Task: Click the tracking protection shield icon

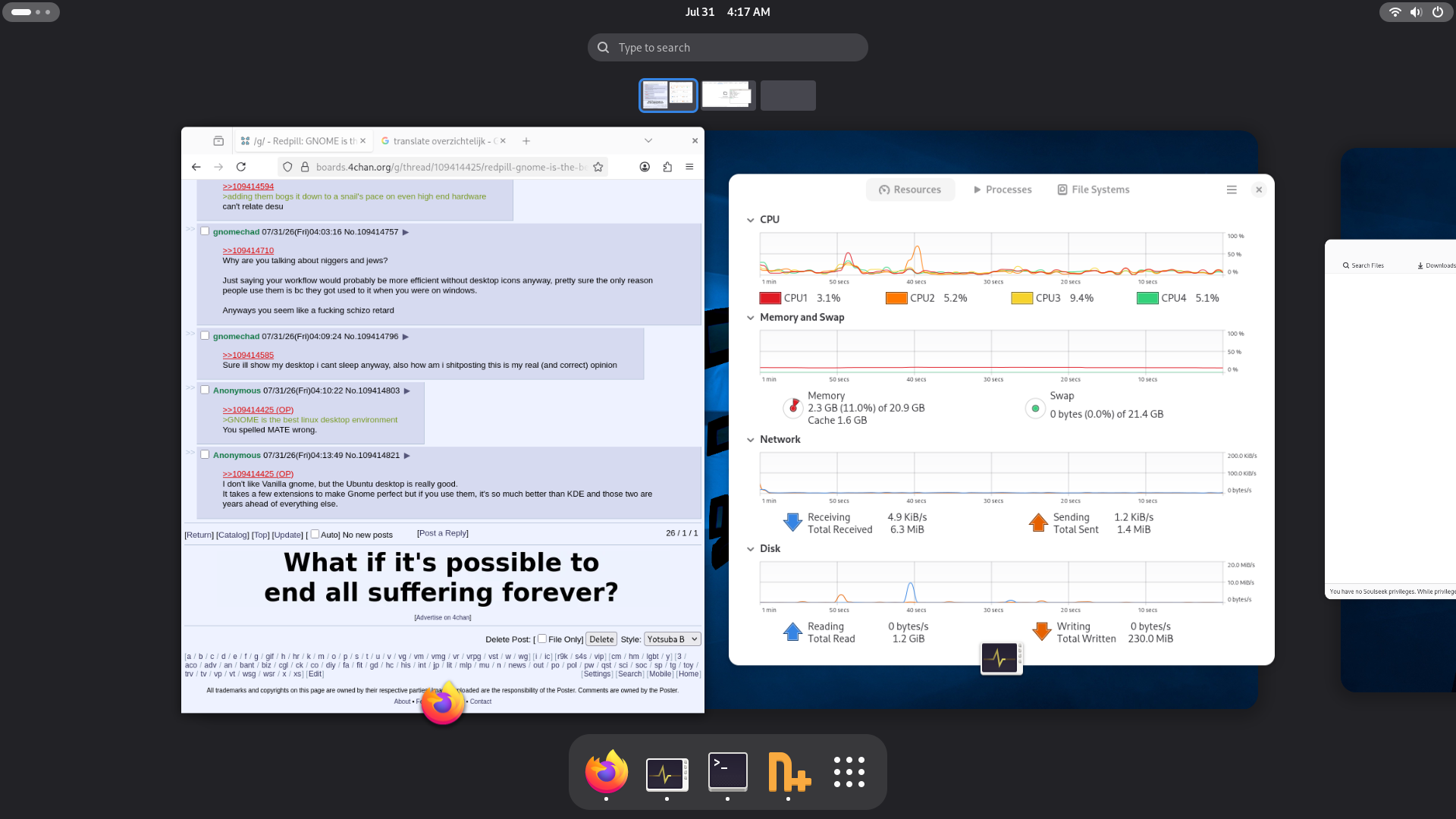Action: click(x=287, y=167)
